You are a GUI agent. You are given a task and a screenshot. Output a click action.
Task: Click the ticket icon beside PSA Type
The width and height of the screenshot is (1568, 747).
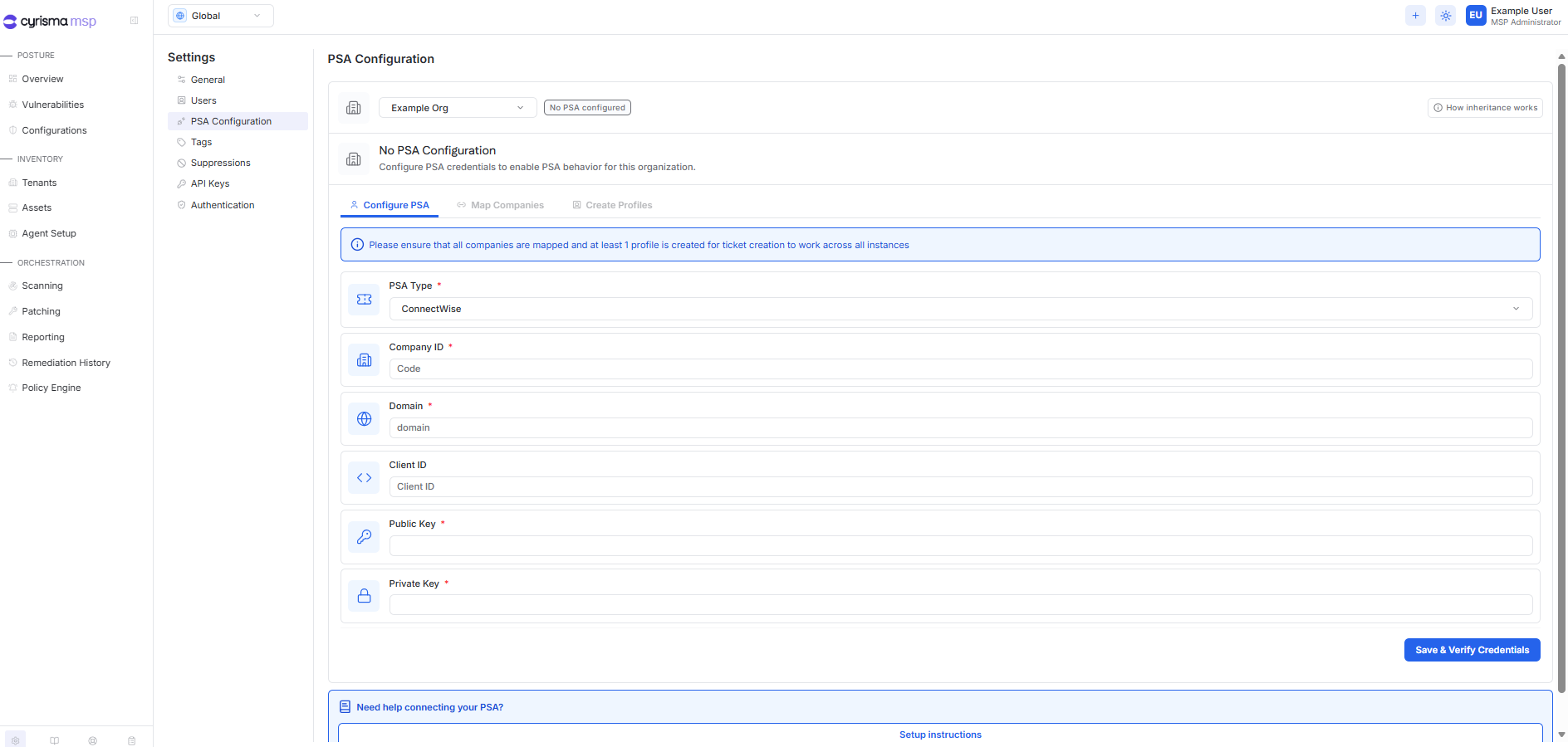[364, 300]
